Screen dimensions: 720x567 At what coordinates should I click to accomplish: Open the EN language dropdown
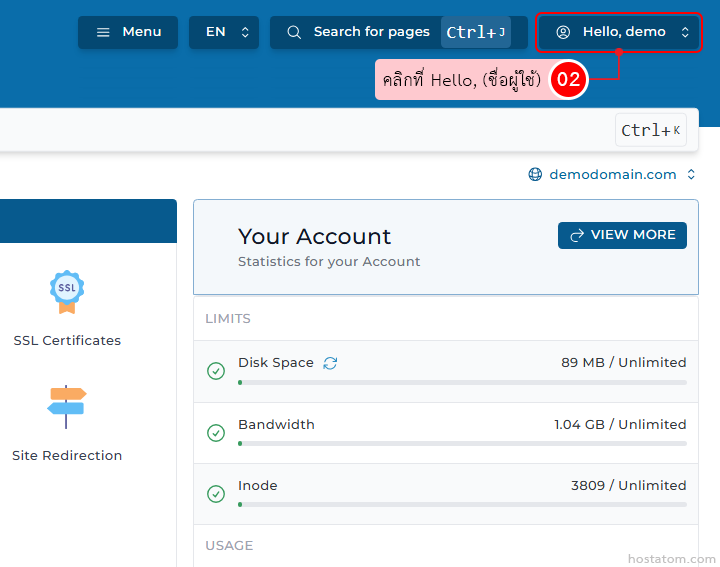(x=224, y=32)
